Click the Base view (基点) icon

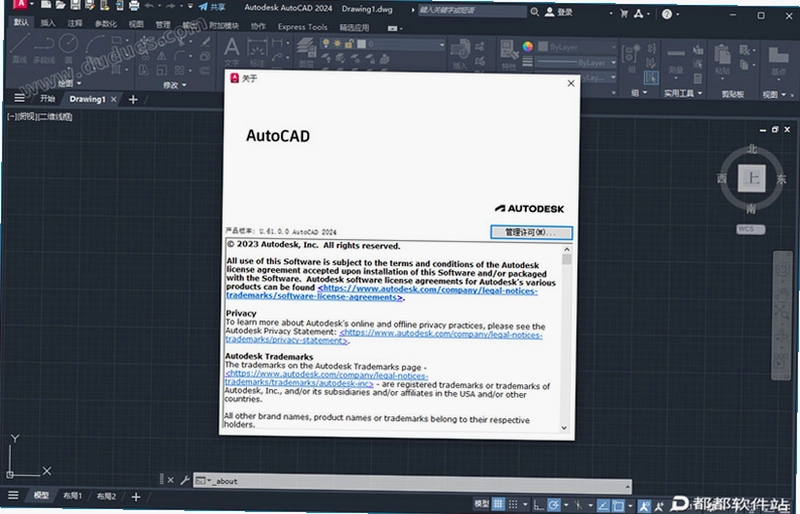point(778,60)
